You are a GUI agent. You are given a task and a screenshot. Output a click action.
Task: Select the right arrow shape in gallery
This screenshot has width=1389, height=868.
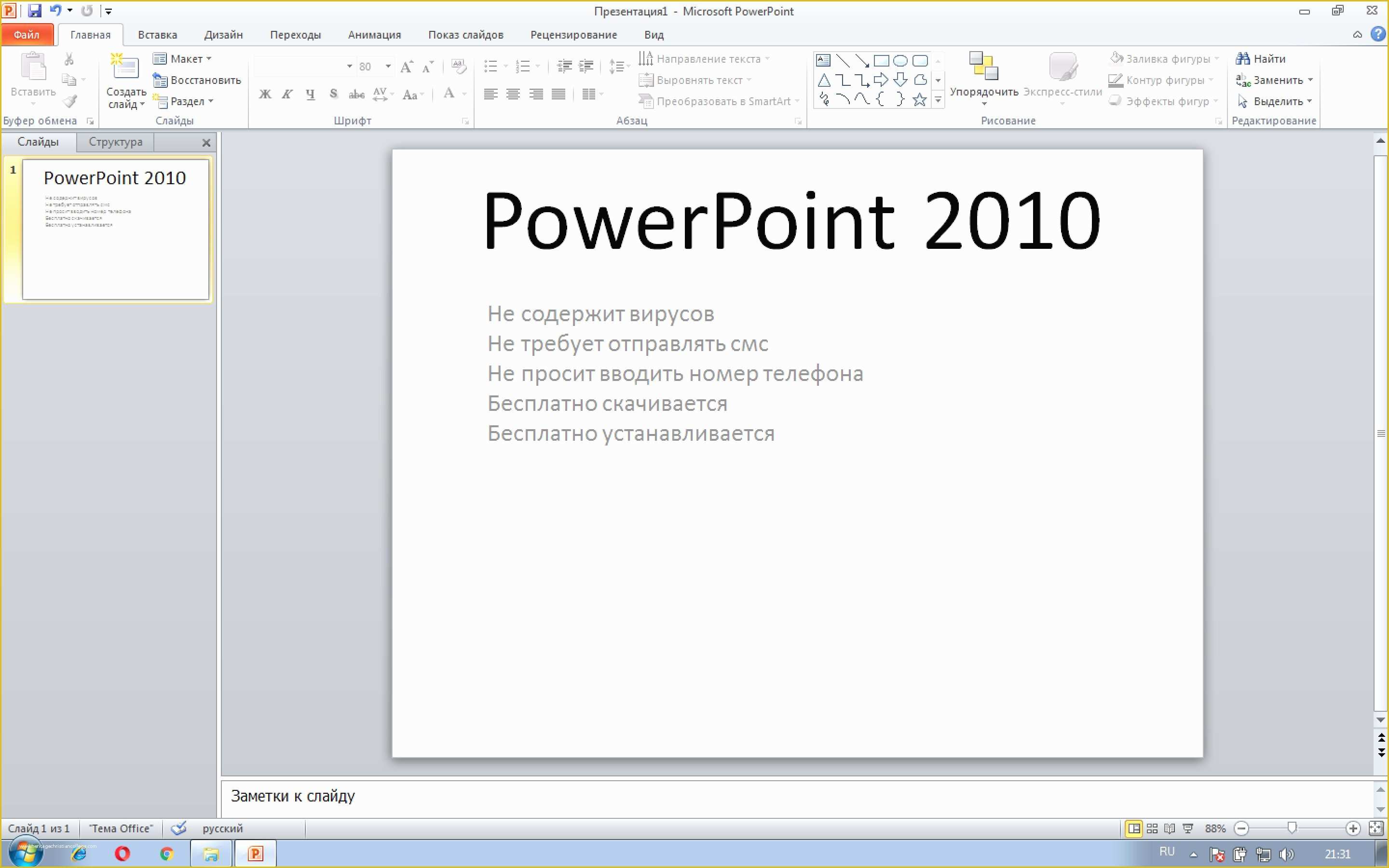[881, 80]
